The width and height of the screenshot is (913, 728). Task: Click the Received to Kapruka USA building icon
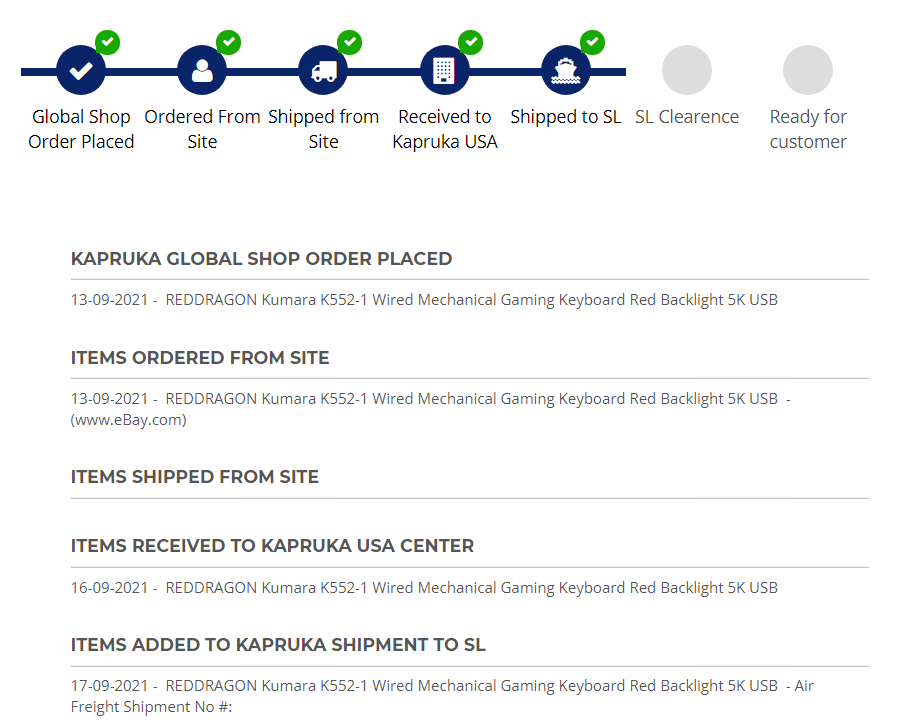click(x=444, y=70)
